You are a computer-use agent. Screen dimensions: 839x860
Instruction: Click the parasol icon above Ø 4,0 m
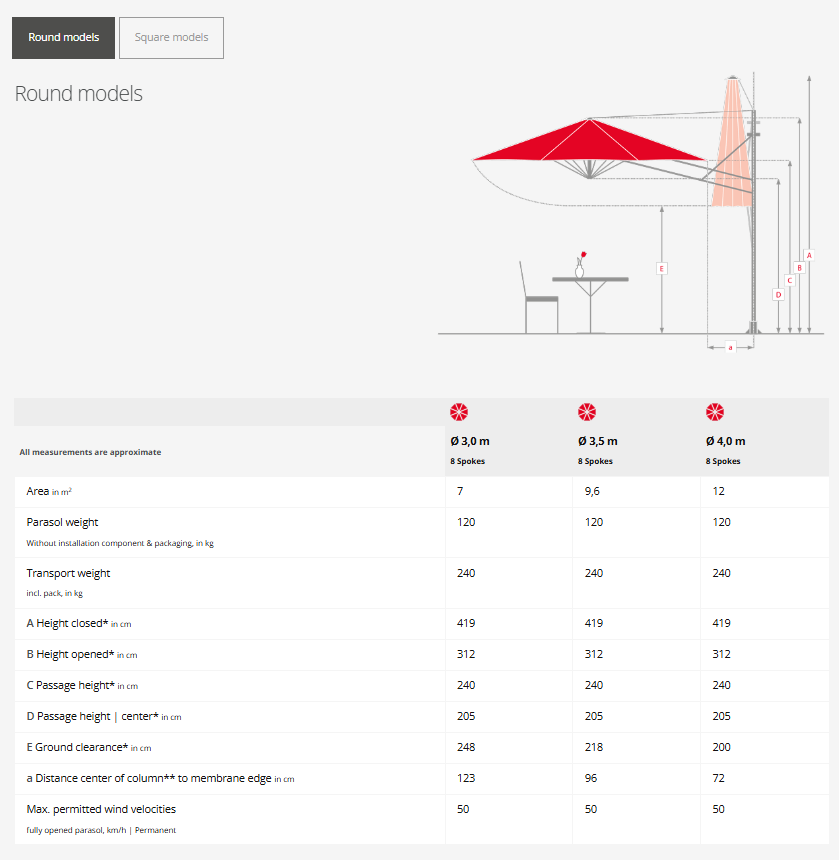pyautogui.click(x=715, y=412)
